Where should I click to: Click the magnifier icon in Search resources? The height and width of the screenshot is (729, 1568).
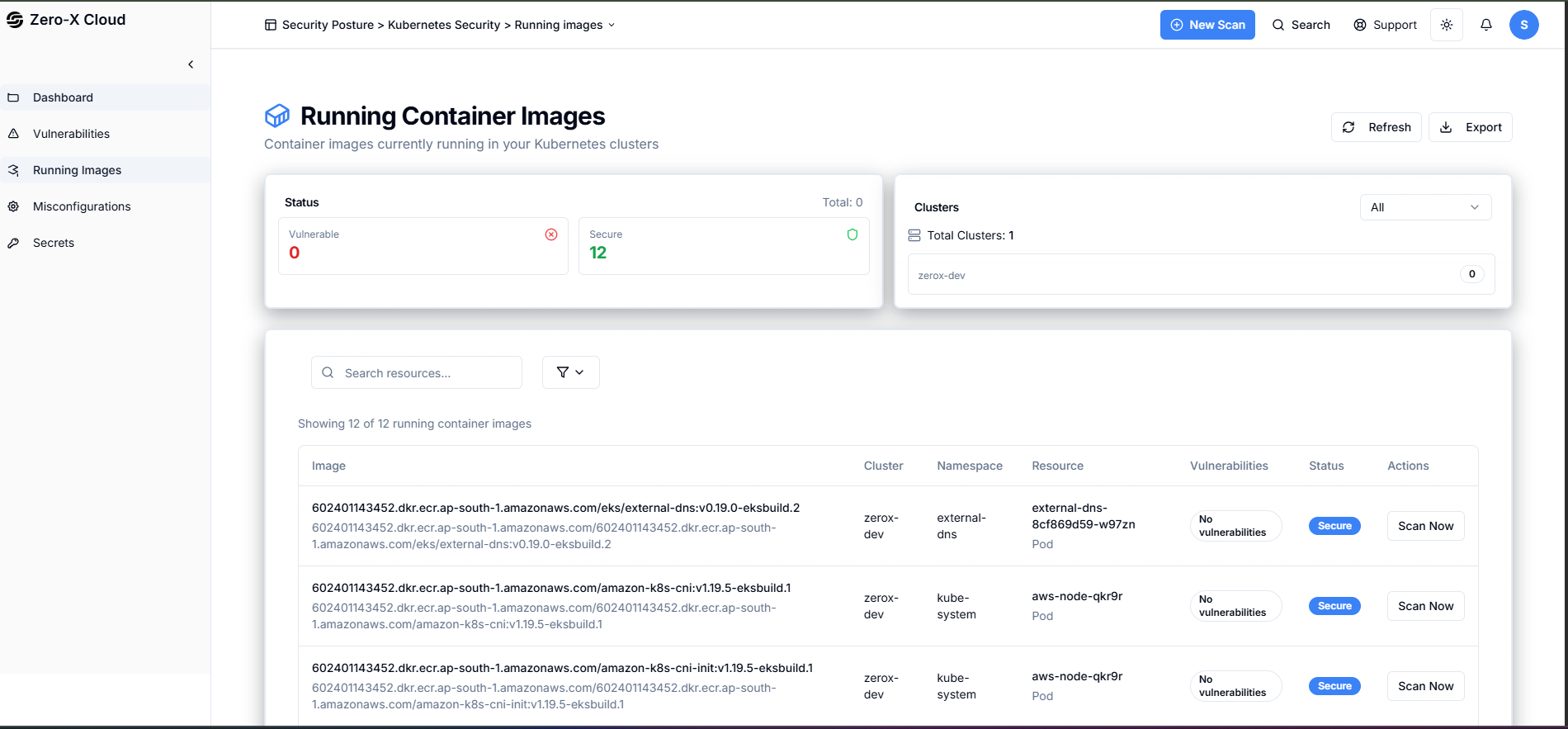[328, 372]
